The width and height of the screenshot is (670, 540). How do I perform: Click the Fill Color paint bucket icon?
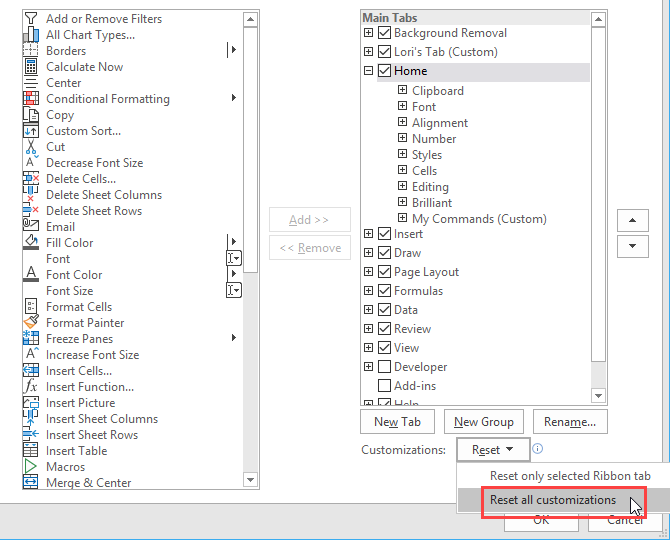[x=31, y=242]
